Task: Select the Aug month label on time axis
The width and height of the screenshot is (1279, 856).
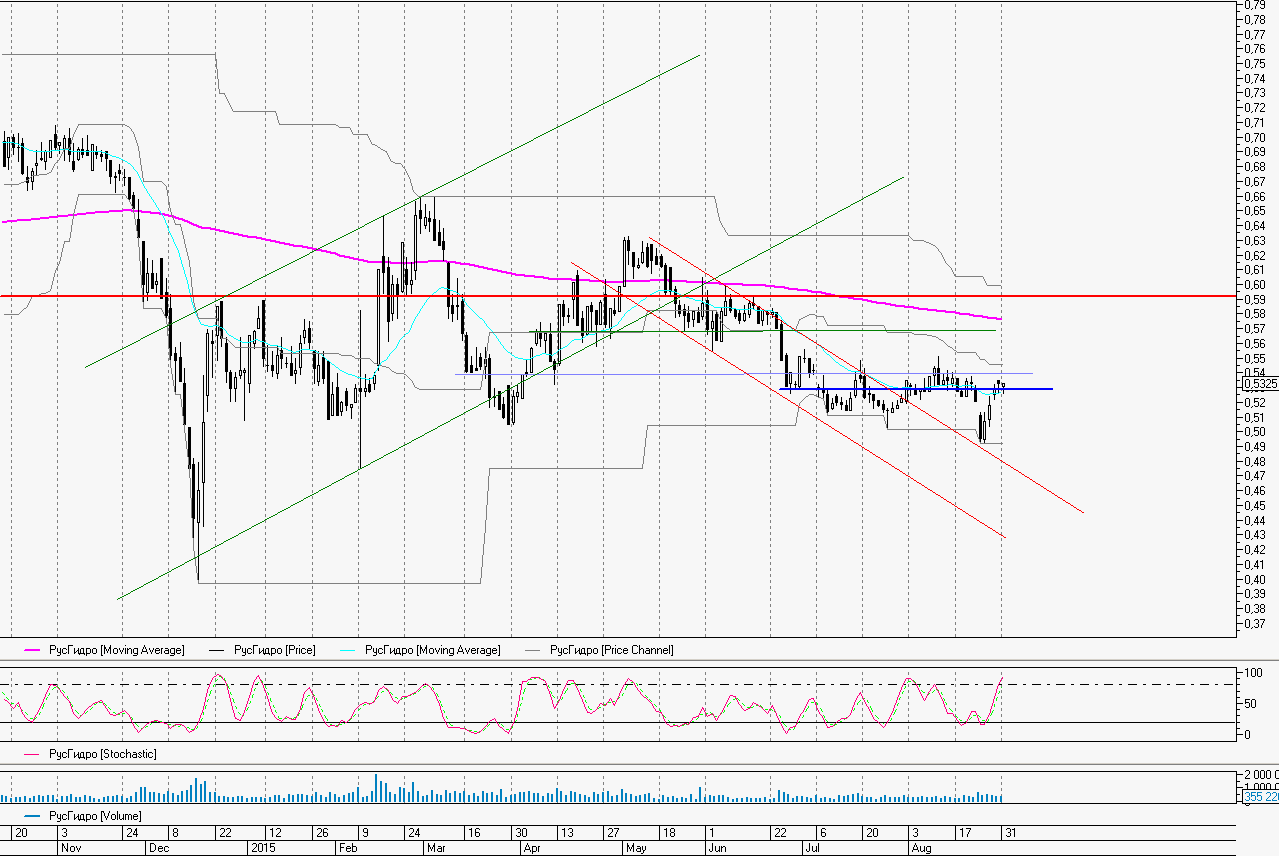Action: [921, 847]
